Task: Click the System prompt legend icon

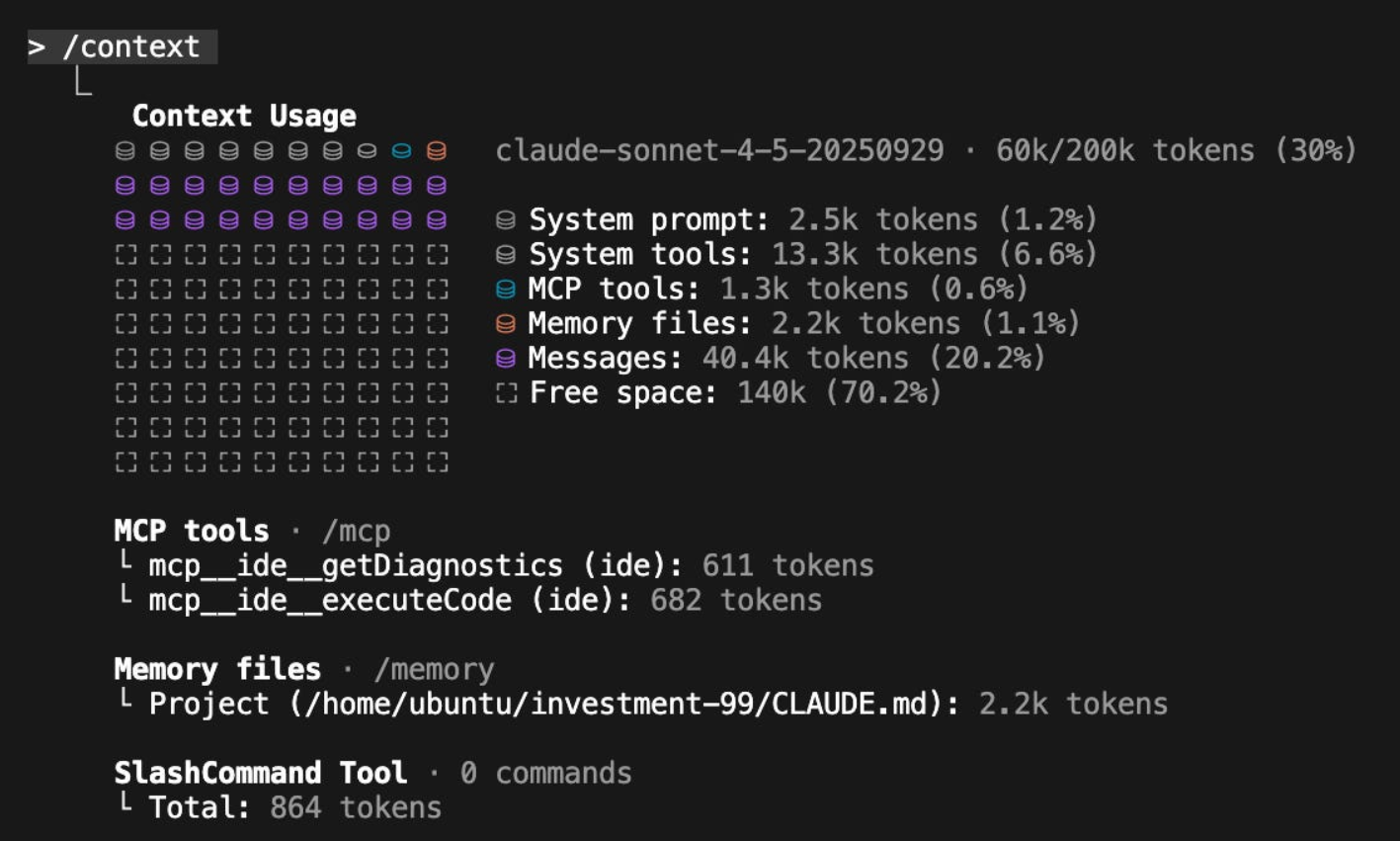Action: [506, 220]
